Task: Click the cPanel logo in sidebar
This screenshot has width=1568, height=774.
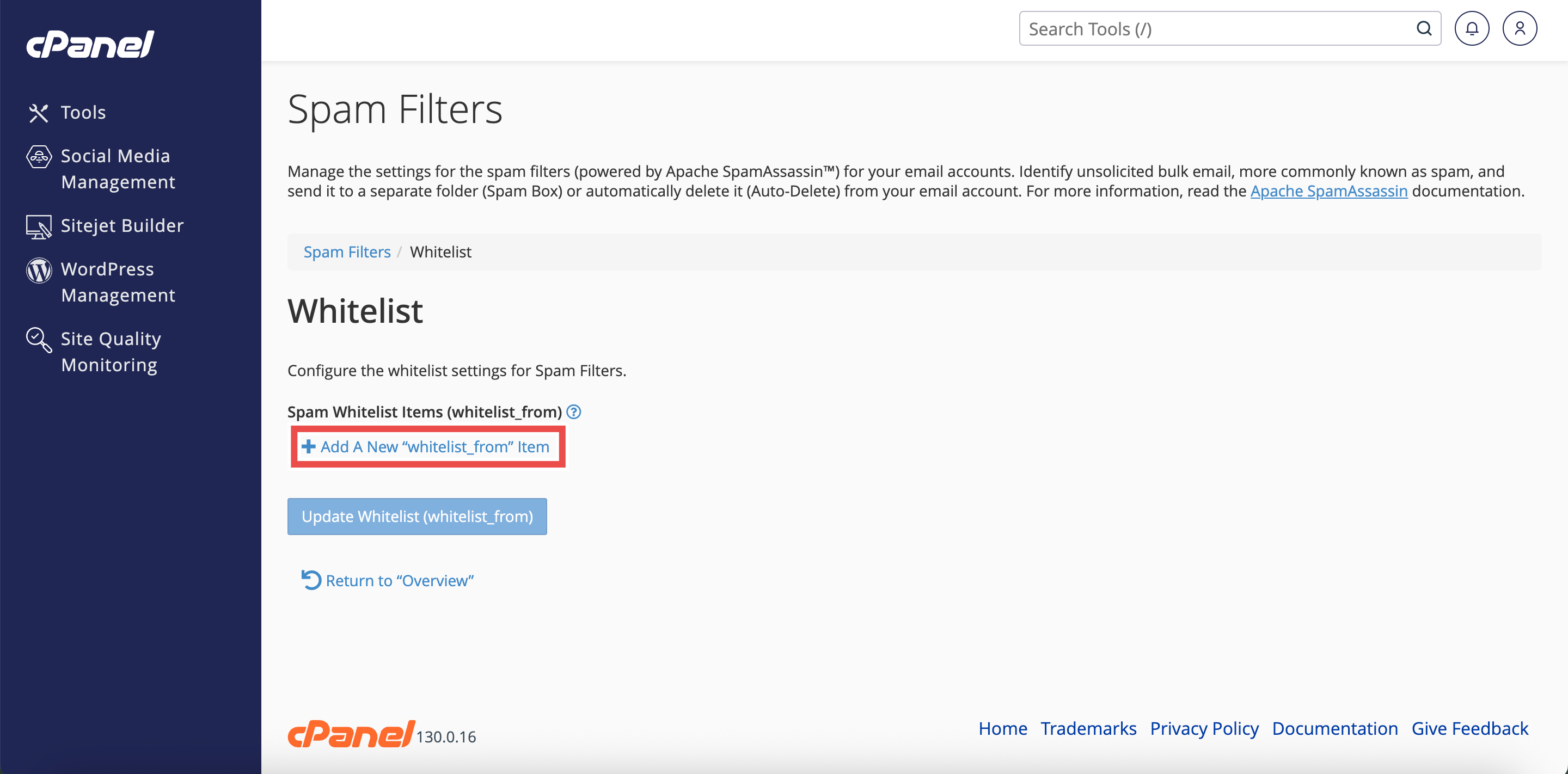Action: click(x=90, y=45)
